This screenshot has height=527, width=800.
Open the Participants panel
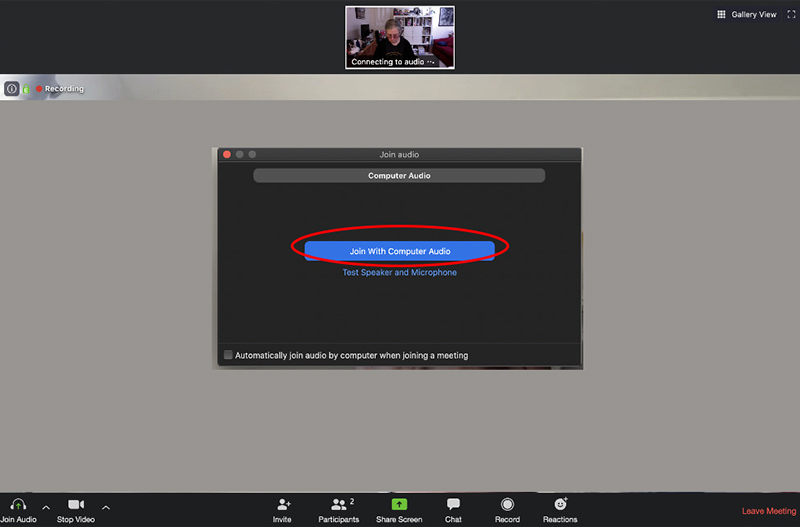tap(338, 510)
